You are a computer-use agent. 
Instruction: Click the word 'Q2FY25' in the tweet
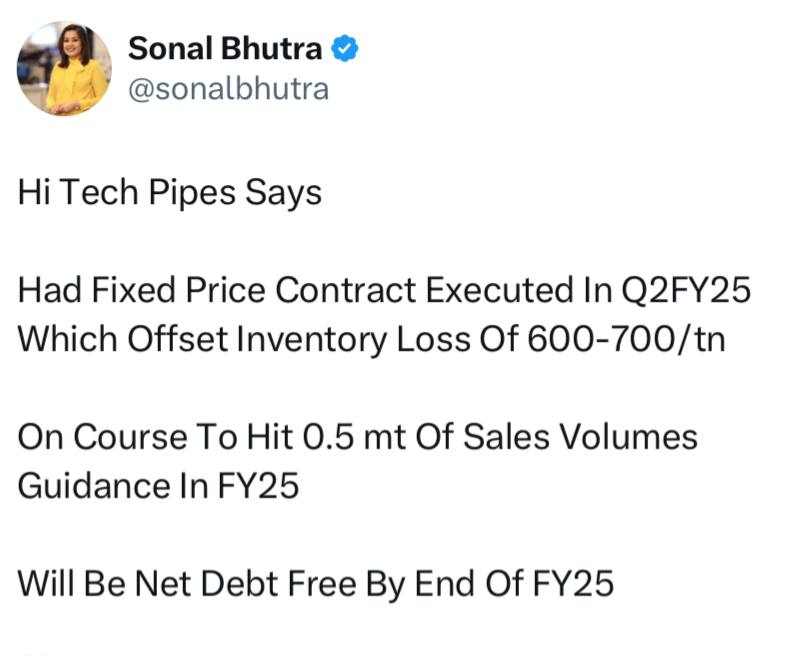coord(686,290)
